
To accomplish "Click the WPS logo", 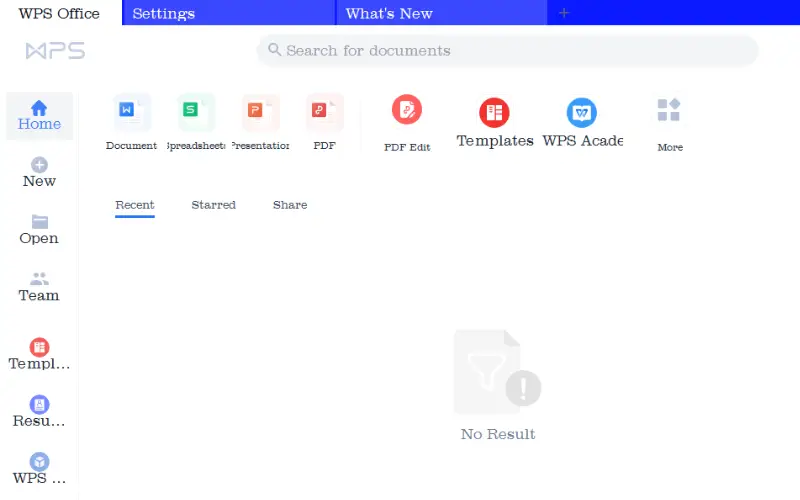I will pyautogui.click(x=55, y=51).
